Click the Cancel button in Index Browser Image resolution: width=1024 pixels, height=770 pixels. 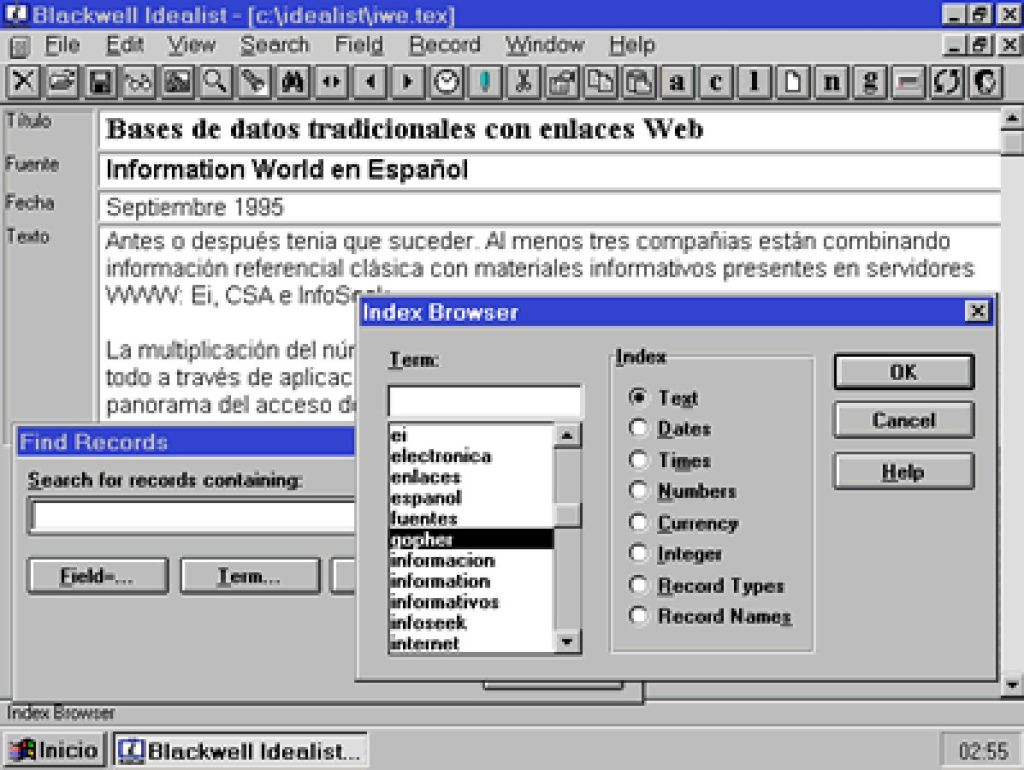click(x=903, y=420)
